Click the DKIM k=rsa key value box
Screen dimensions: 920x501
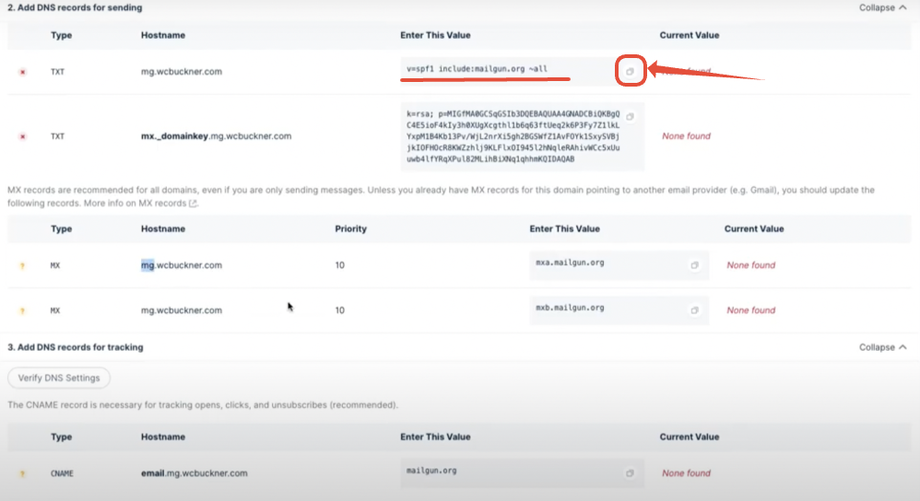[512, 135]
